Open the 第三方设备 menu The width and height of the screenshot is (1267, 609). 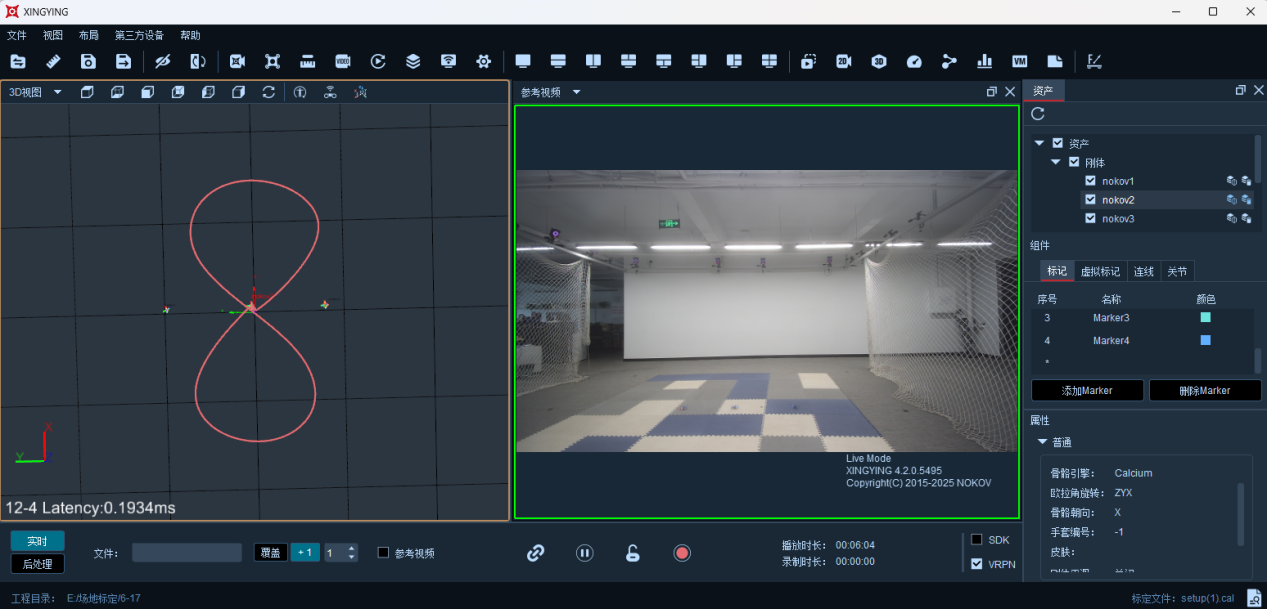coord(139,35)
